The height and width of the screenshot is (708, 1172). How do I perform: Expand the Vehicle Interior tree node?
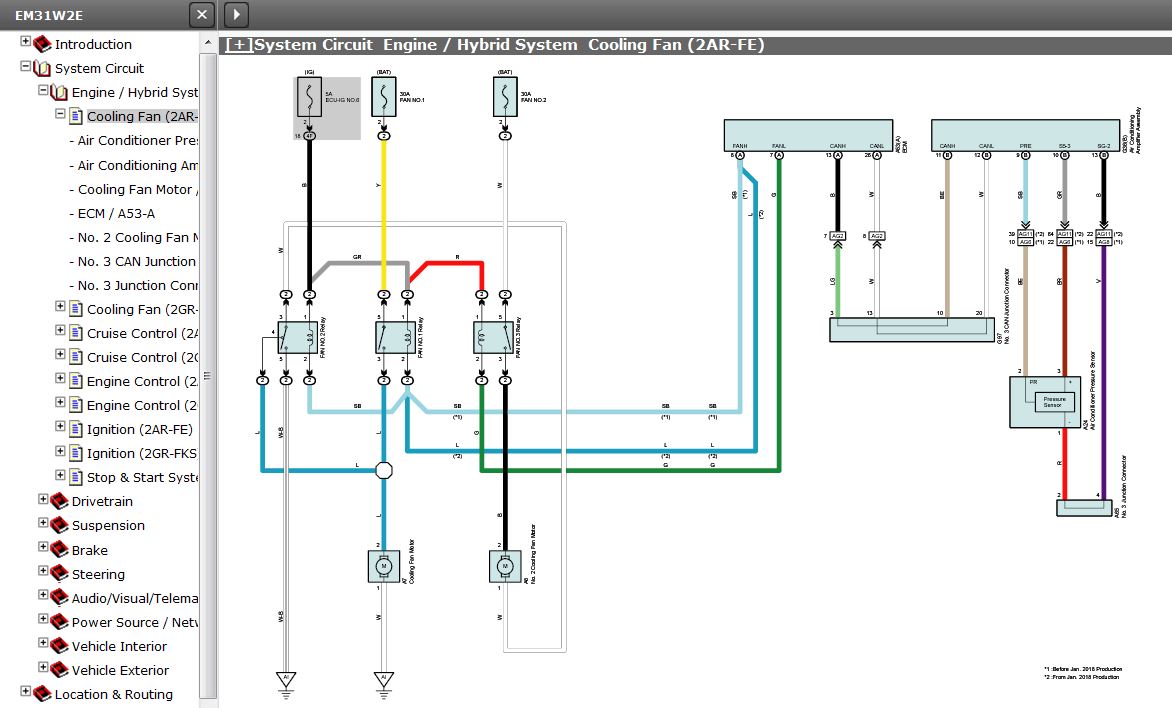pos(43,645)
